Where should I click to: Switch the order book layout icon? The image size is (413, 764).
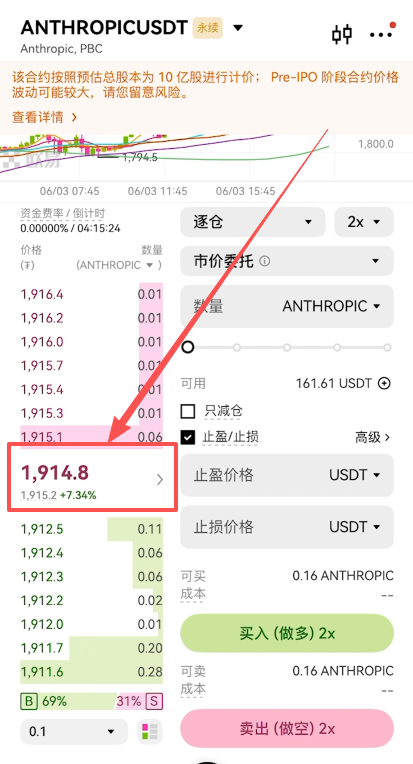[150, 732]
